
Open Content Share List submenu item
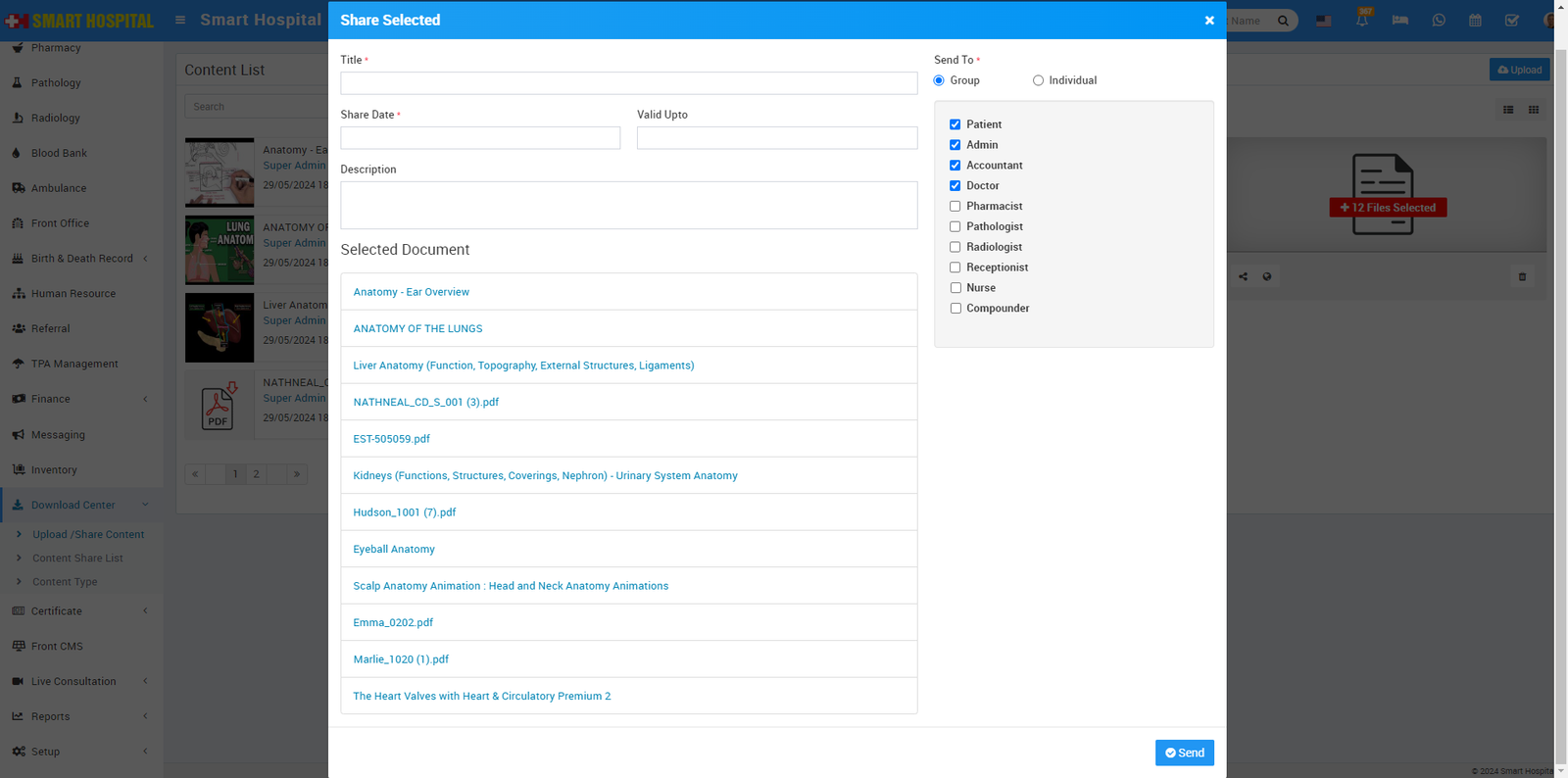(77, 559)
